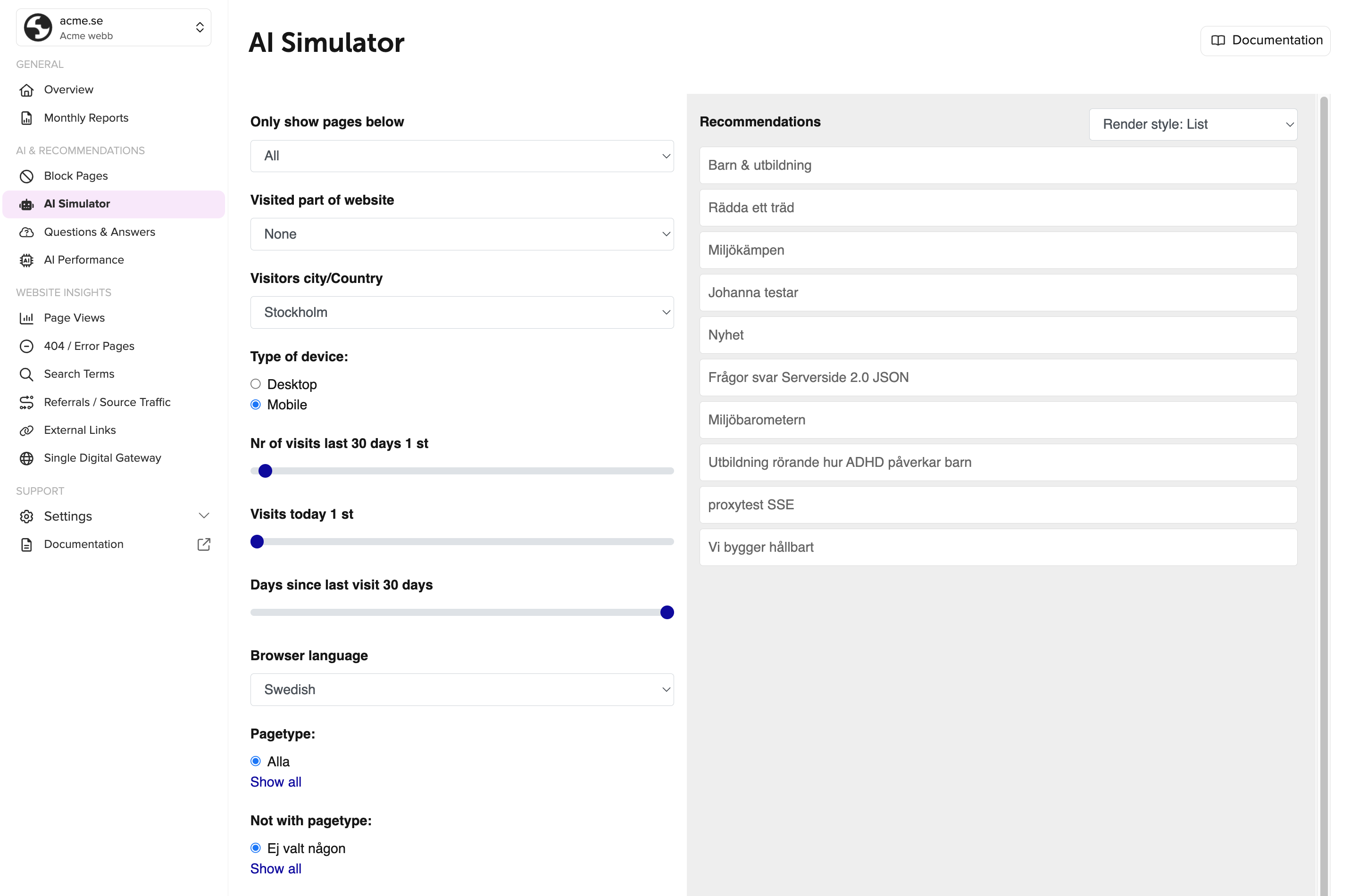Click Show all under Pagetype
This screenshot has height=896, width=1351.
(275, 782)
